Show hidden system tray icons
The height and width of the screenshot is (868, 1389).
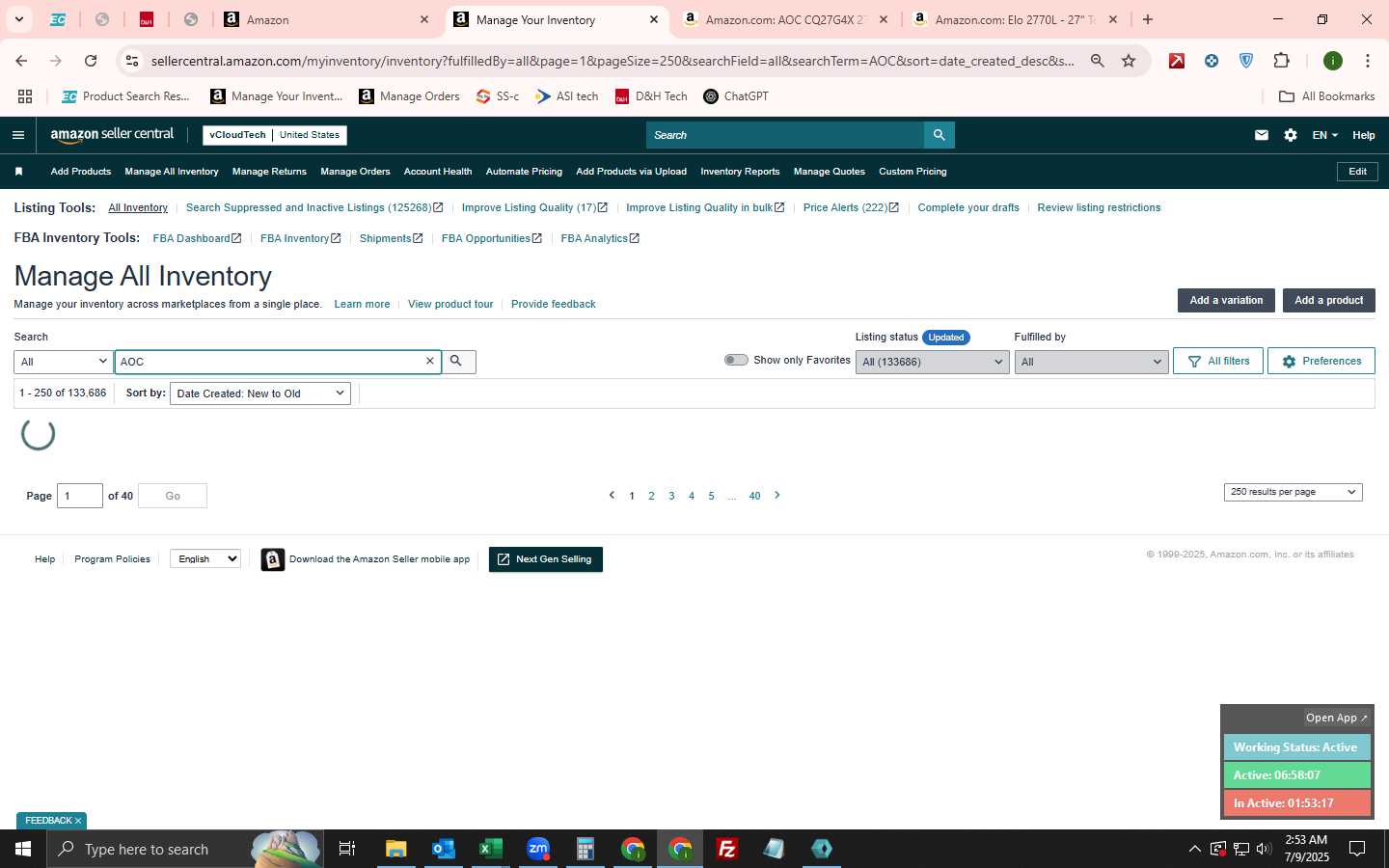click(1194, 849)
